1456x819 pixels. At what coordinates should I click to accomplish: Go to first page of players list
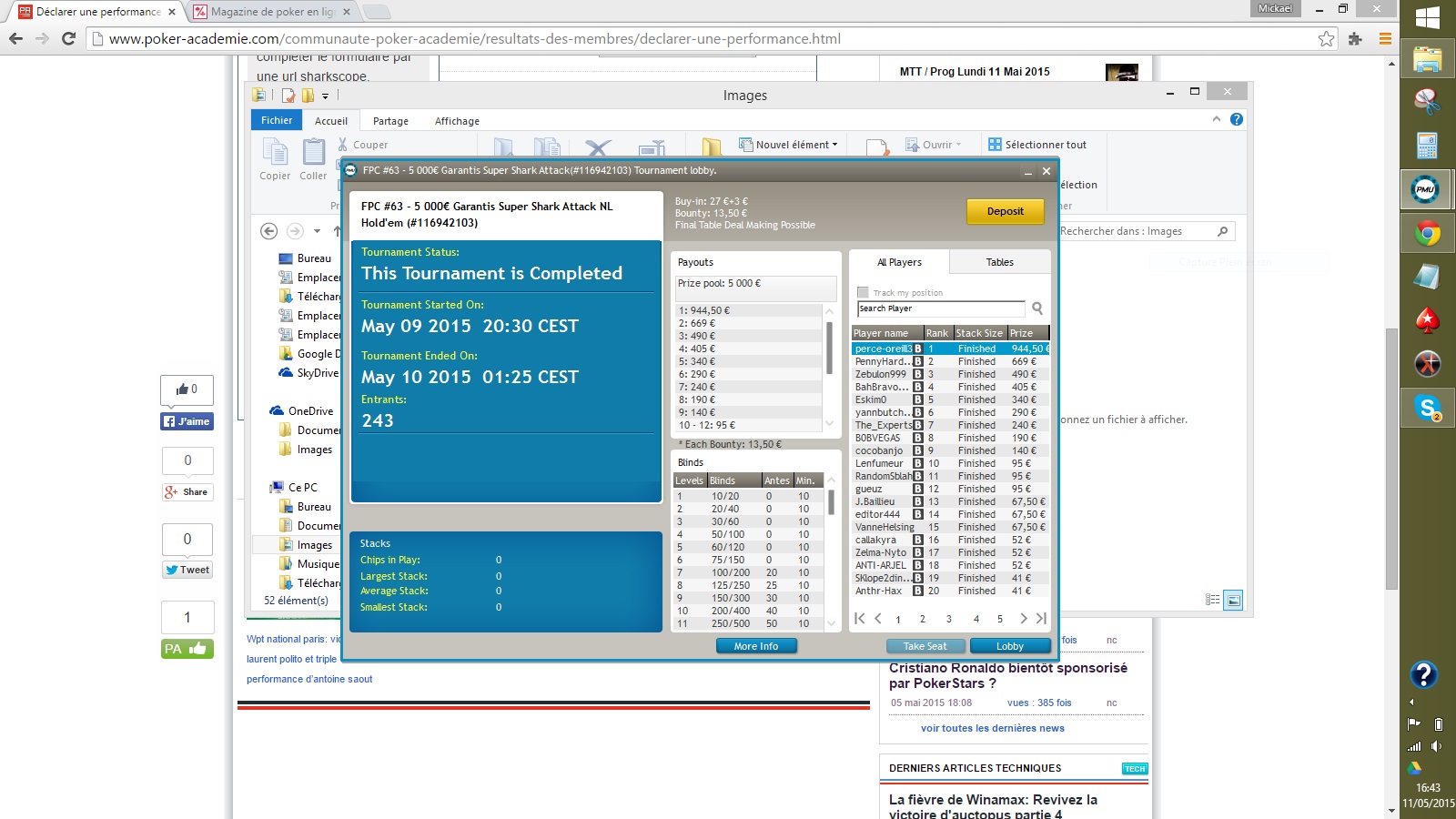click(859, 619)
